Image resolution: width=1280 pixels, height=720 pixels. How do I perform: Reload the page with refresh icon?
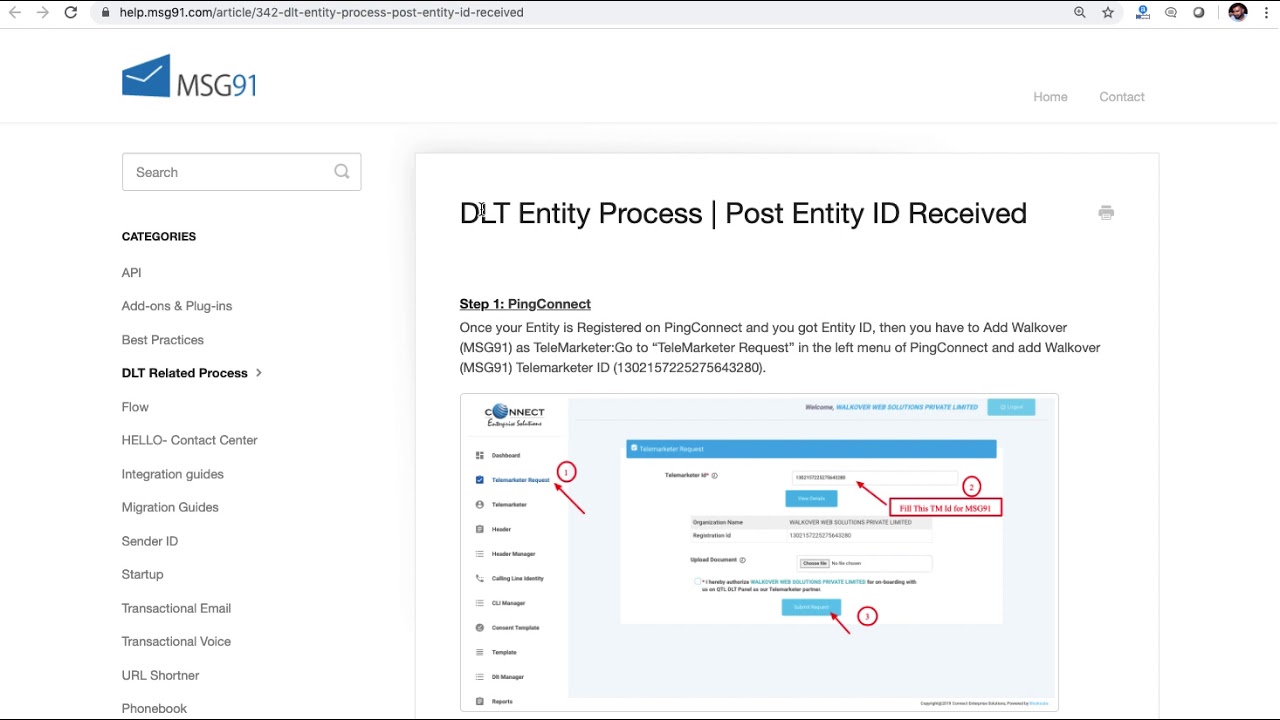(x=71, y=12)
